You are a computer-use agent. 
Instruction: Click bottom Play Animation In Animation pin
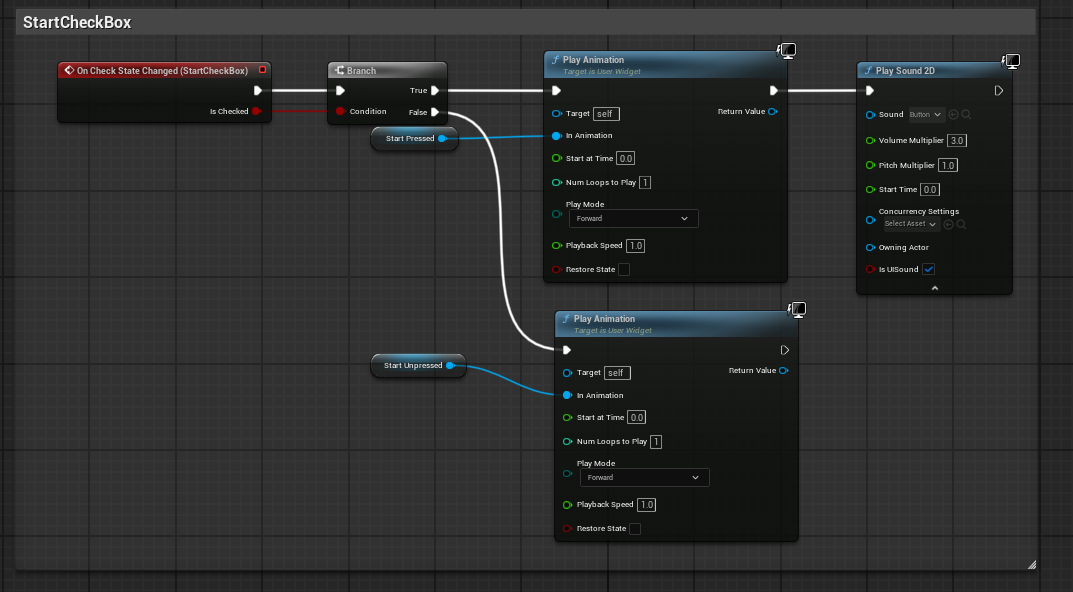(x=567, y=395)
